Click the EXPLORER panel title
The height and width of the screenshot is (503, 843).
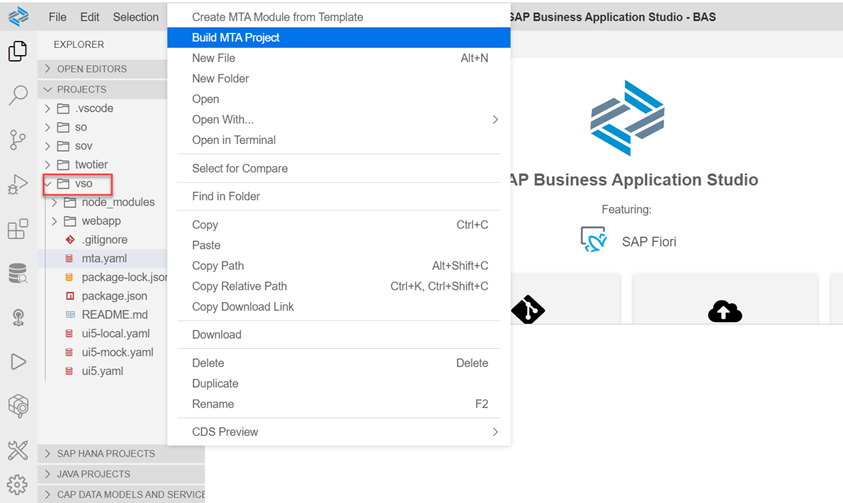point(78,45)
